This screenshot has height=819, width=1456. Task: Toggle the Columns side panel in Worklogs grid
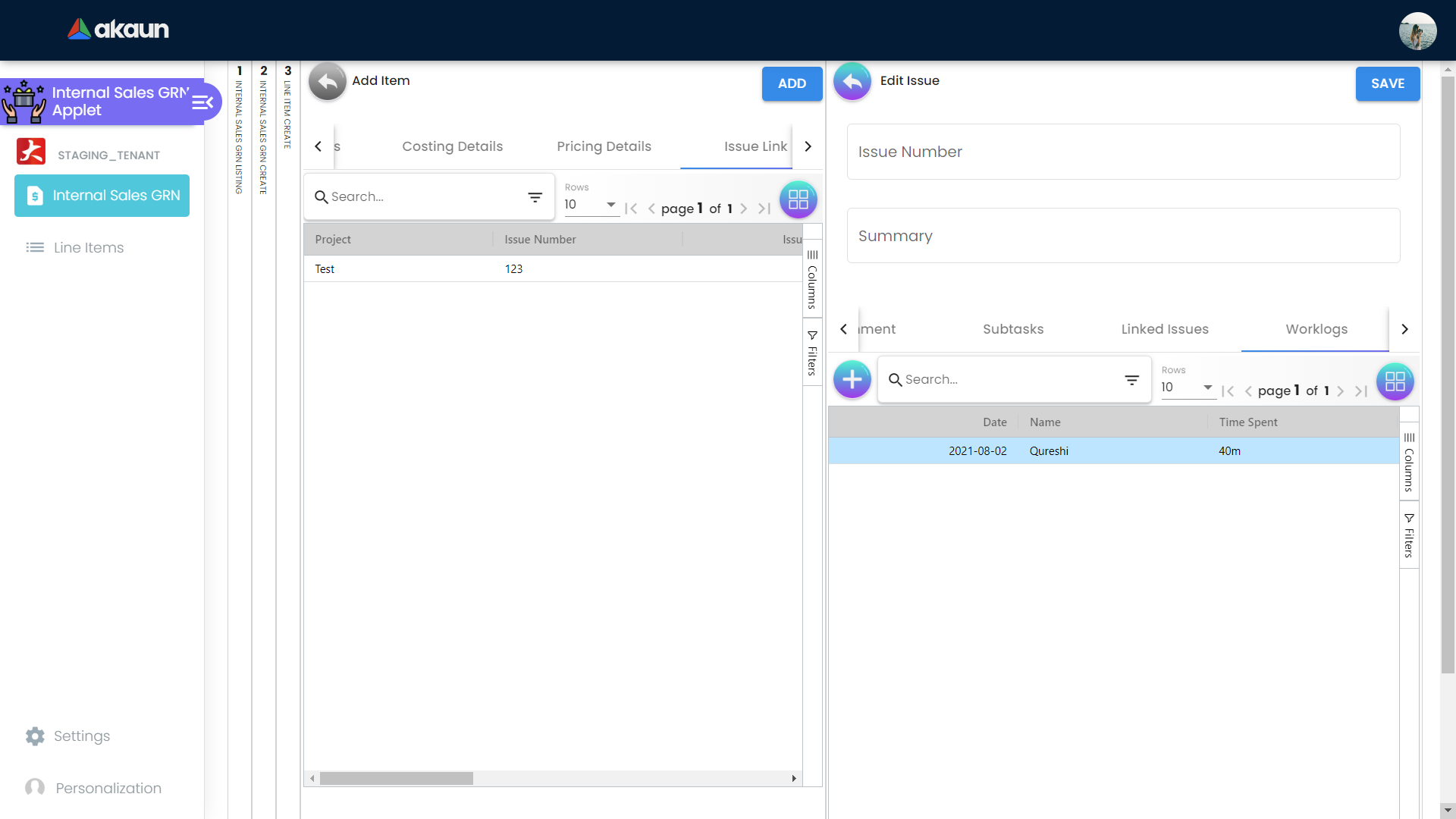1409,462
